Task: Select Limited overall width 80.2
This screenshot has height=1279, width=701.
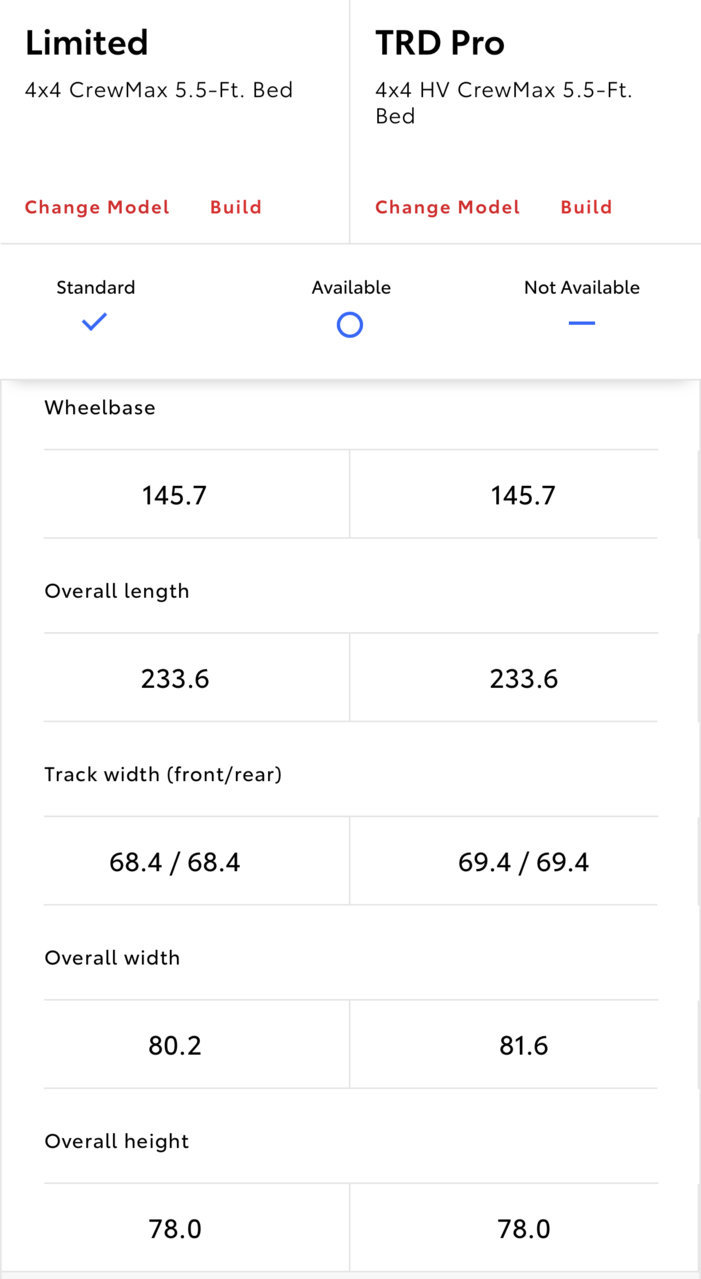Action: [x=175, y=1046]
